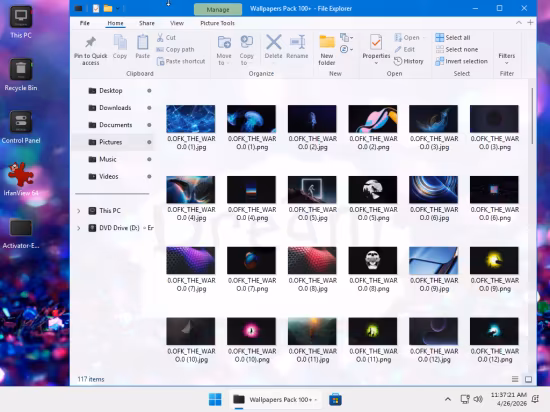The image size is (550, 412).
Task: Open file History from ribbon
Action: pos(409,61)
